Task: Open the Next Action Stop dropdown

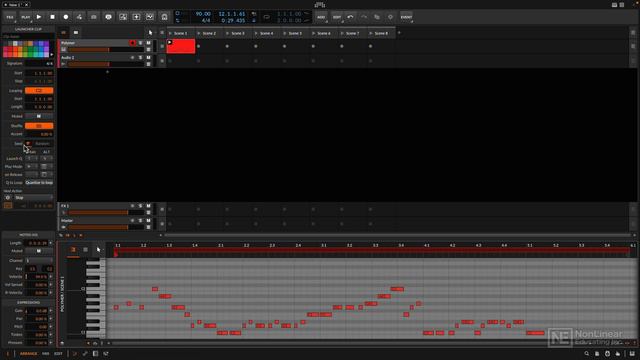Action: pyautogui.click(x=33, y=198)
